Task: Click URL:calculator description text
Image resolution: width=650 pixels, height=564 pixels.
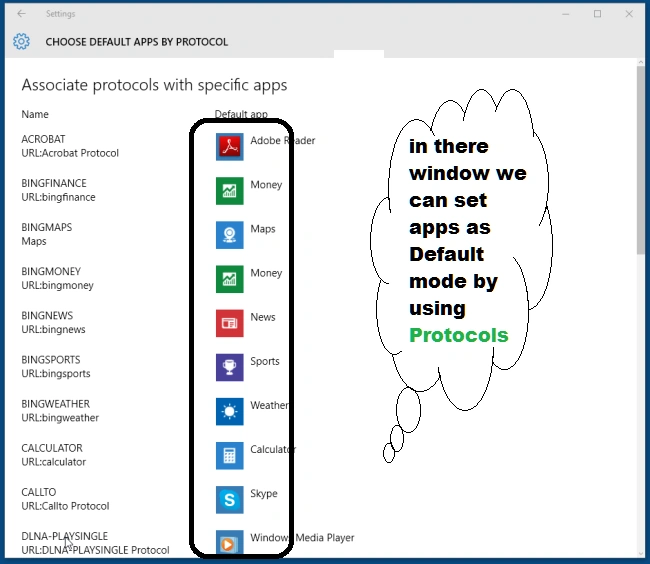Action: 54,462
